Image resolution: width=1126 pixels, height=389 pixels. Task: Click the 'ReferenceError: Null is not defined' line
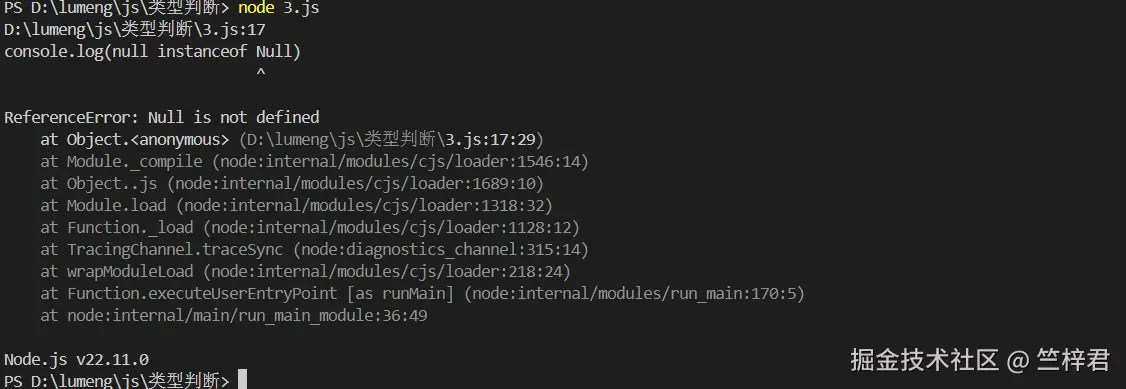coord(162,117)
